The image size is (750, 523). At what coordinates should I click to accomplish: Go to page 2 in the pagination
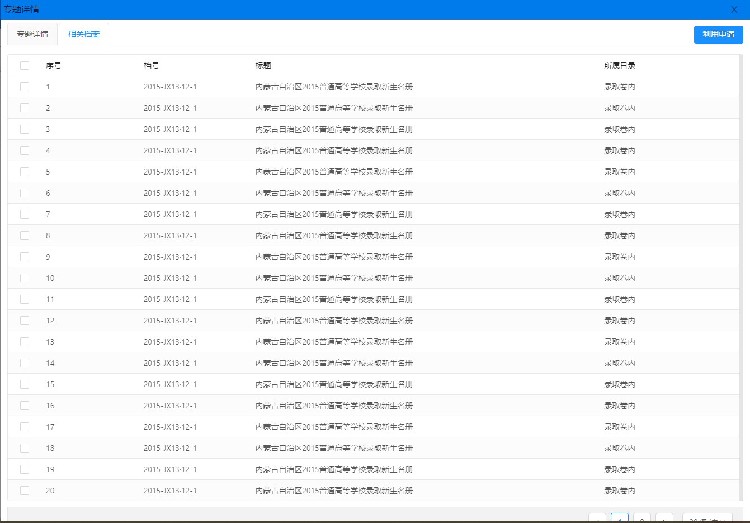coord(642,518)
